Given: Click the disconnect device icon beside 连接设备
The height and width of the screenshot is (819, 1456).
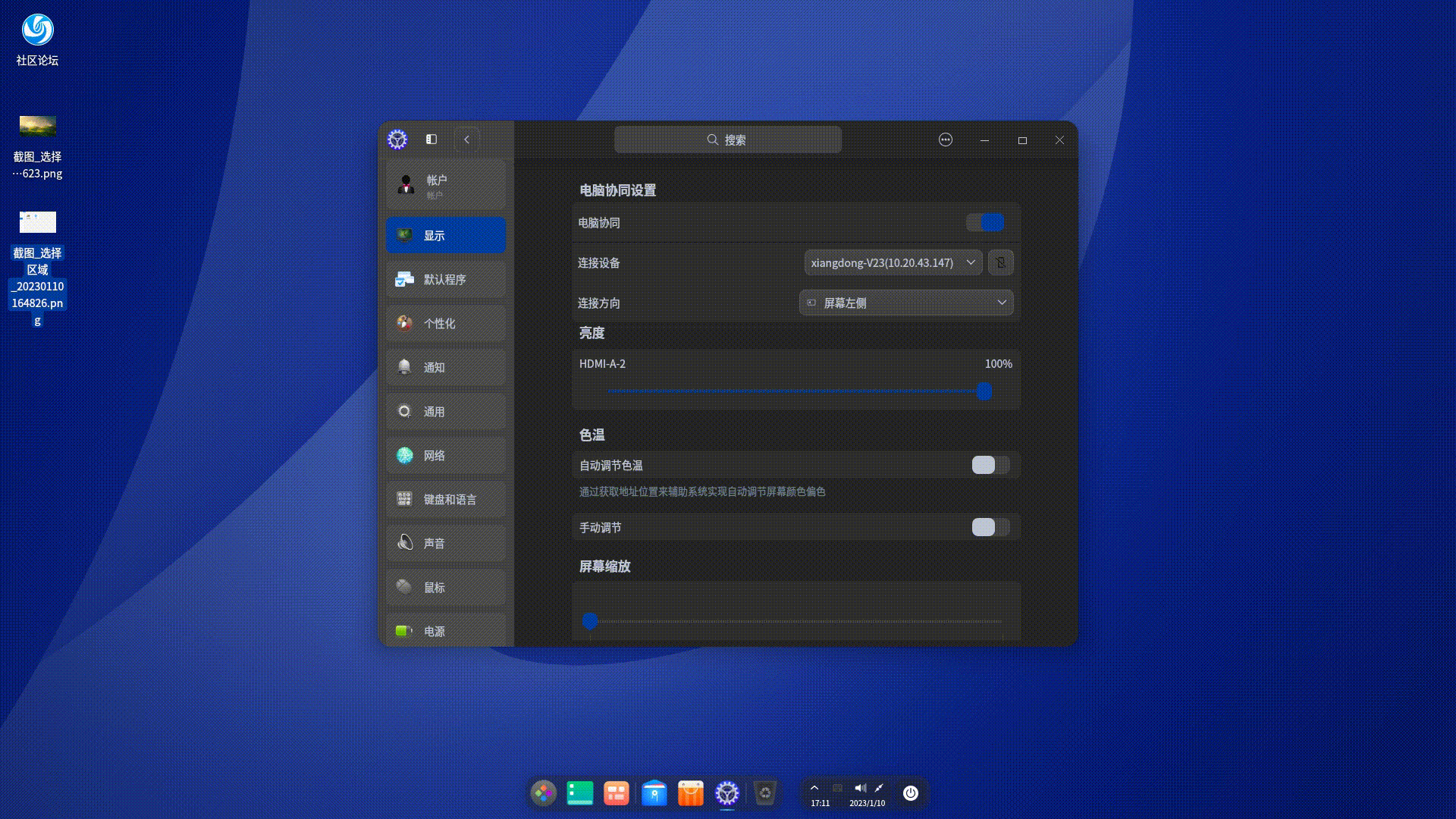Looking at the screenshot, I should (x=1001, y=263).
